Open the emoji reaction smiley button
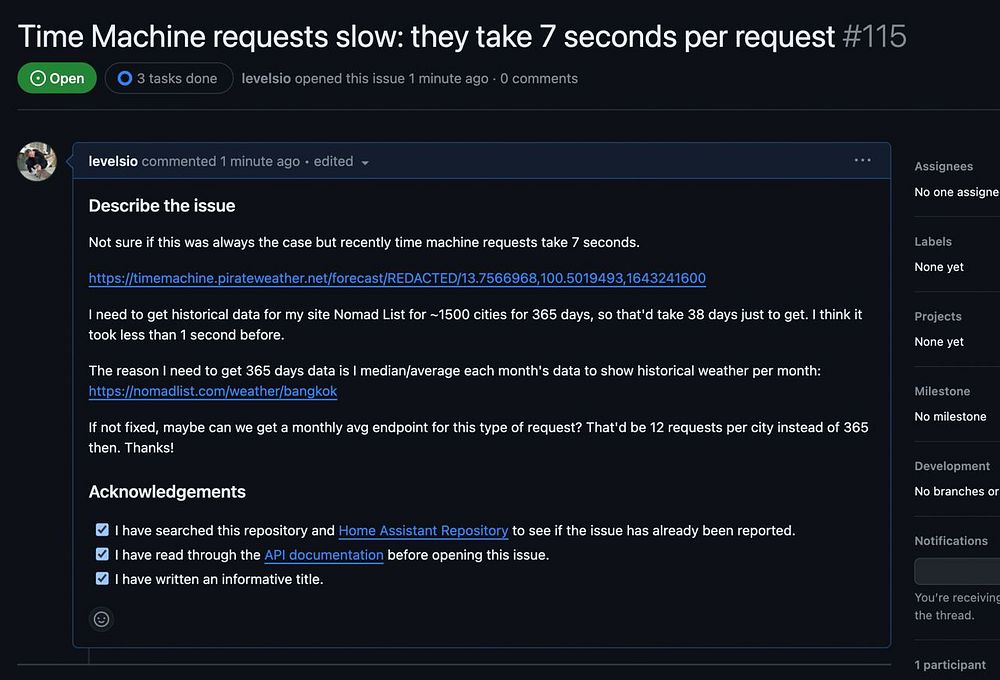Image resolution: width=1000 pixels, height=680 pixels. click(101, 619)
